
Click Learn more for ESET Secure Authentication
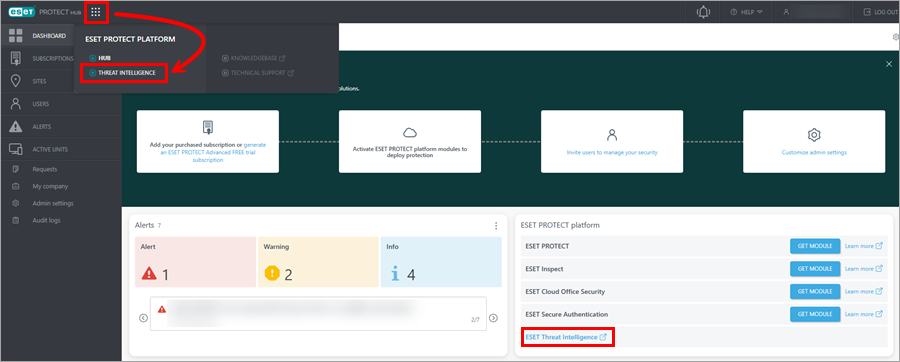[864, 314]
